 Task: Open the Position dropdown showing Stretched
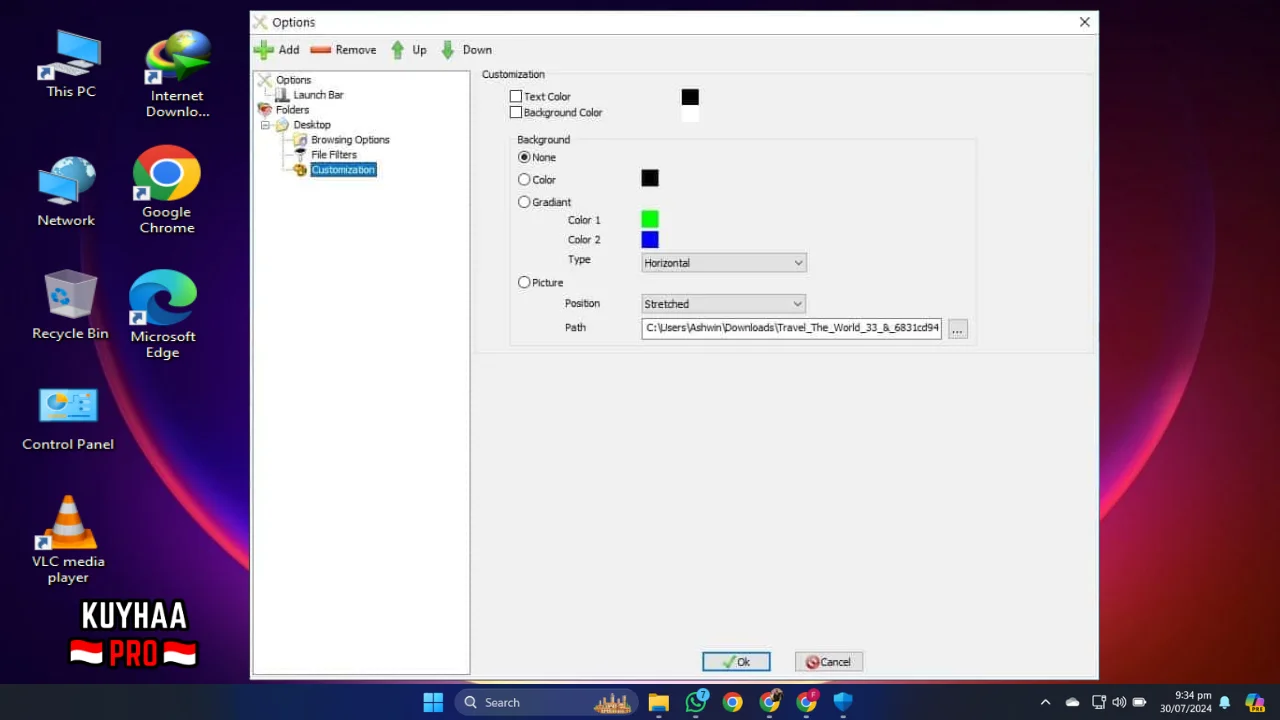[724, 304]
